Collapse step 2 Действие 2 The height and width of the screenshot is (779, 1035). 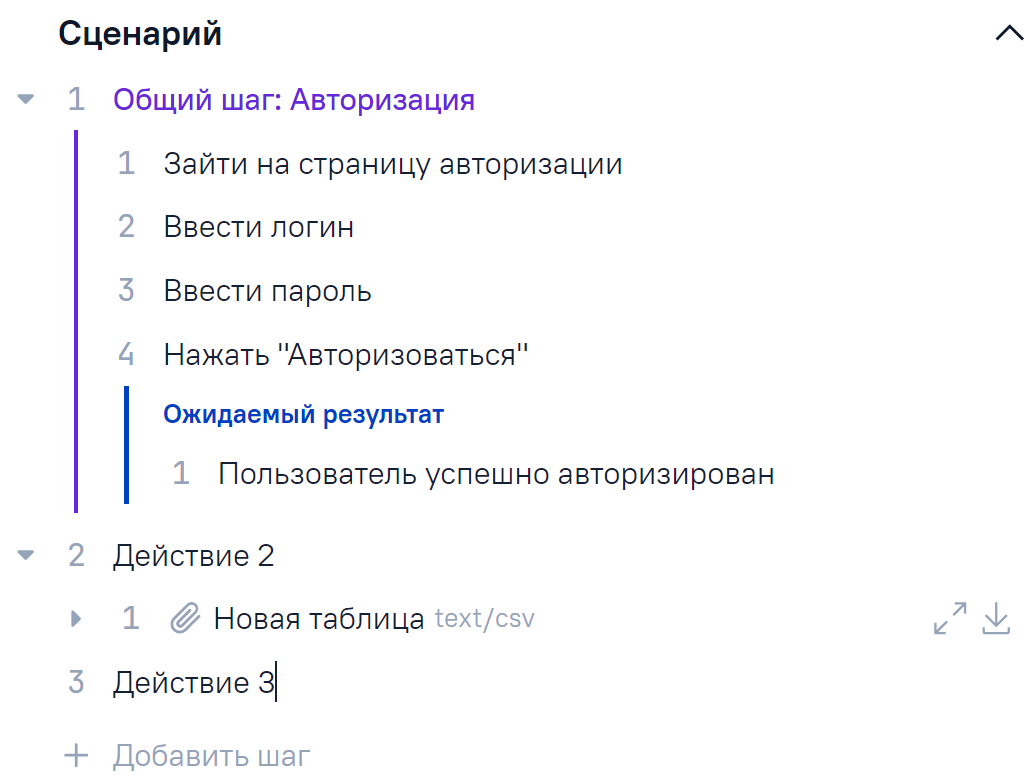pyautogui.click(x=26, y=555)
